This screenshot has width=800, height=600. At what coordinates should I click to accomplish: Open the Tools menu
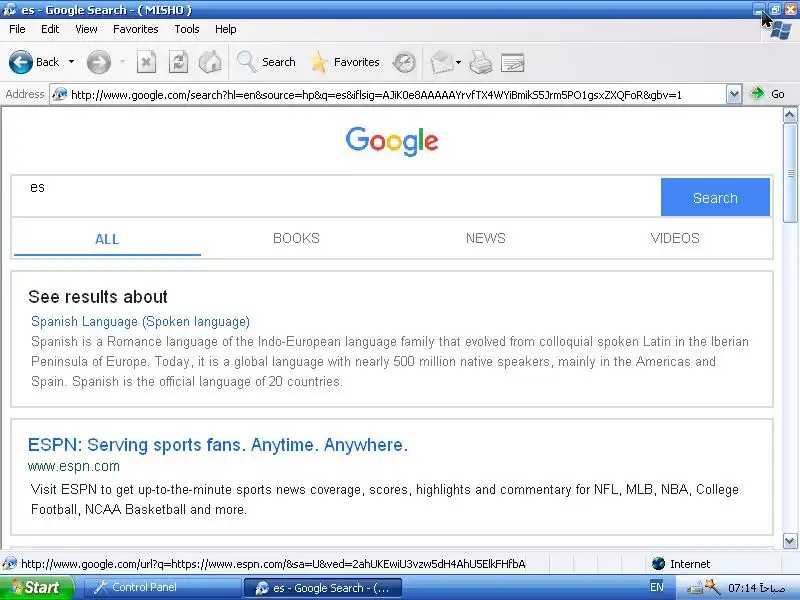pyautogui.click(x=187, y=29)
